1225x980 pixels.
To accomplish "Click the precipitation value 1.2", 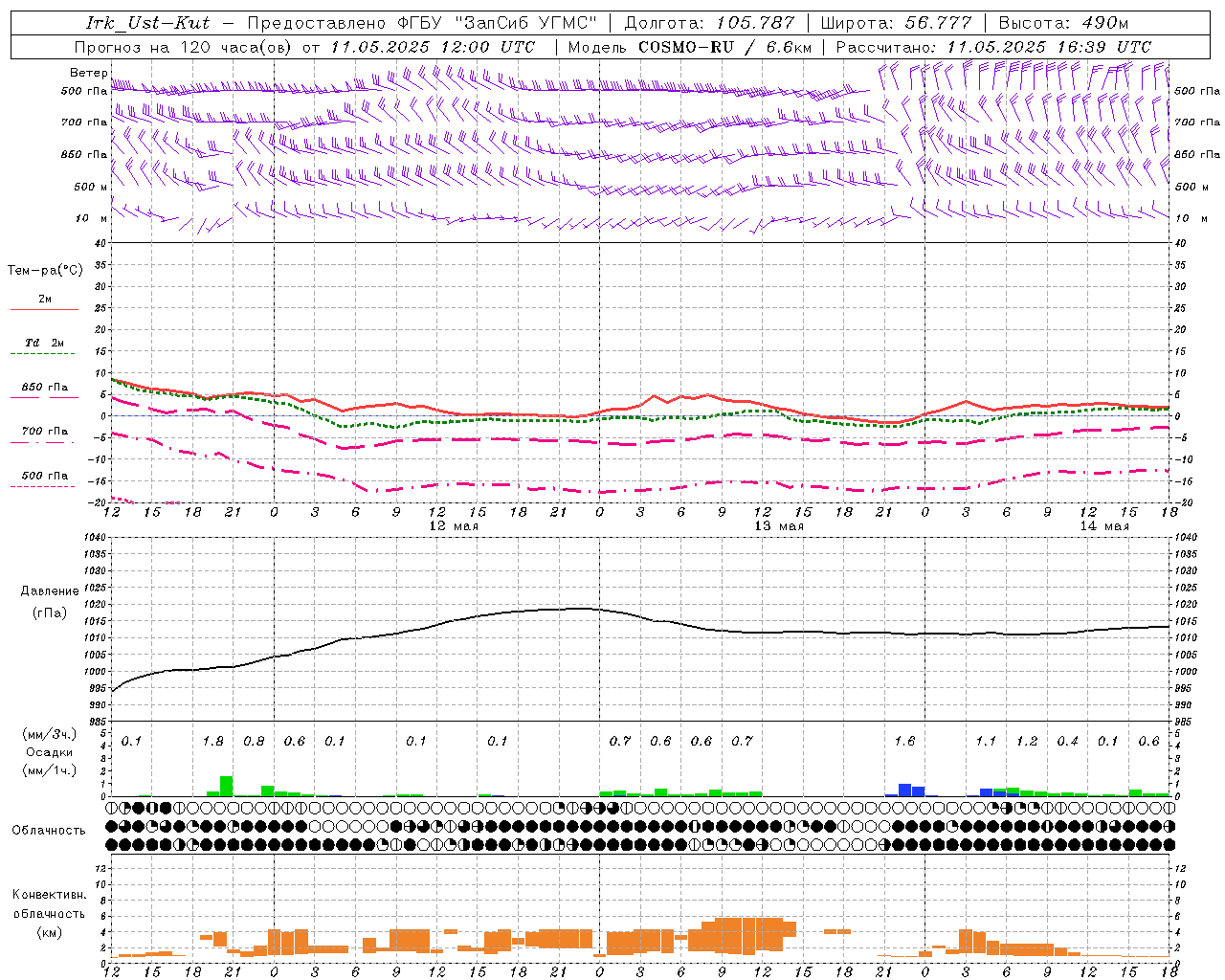I will (x=1027, y=742).
